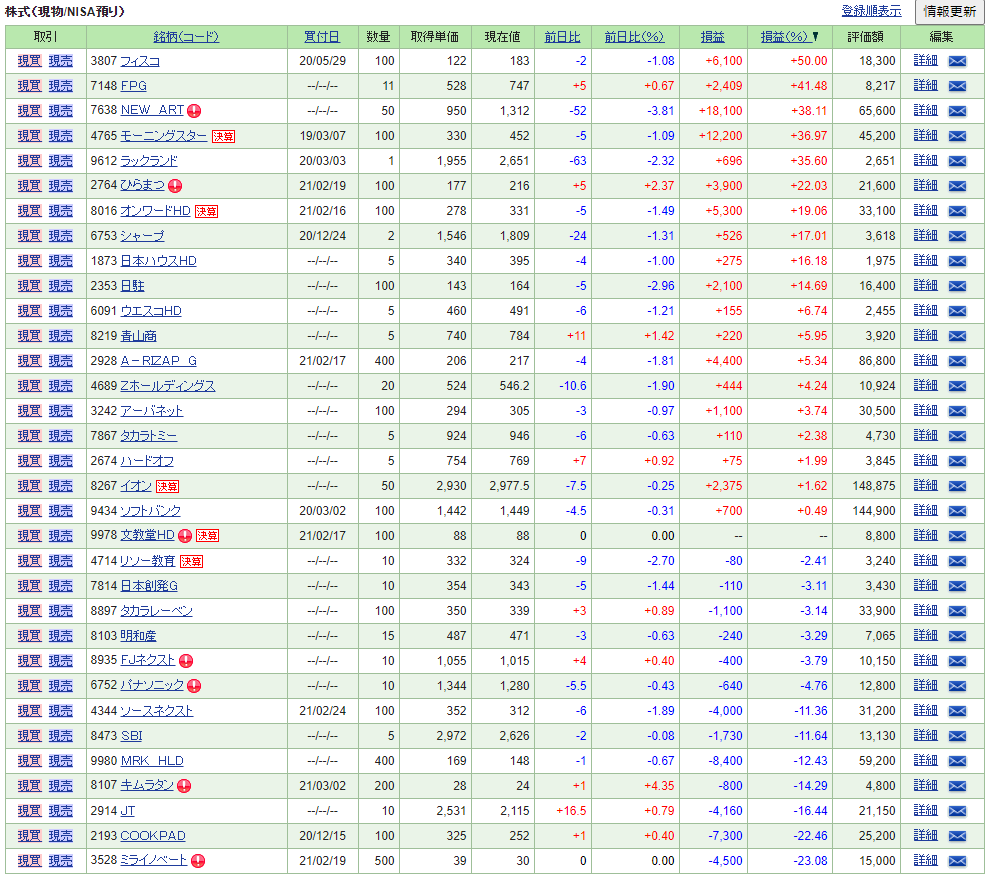Open the A－RIZAP G stock link

pos(159,361)
